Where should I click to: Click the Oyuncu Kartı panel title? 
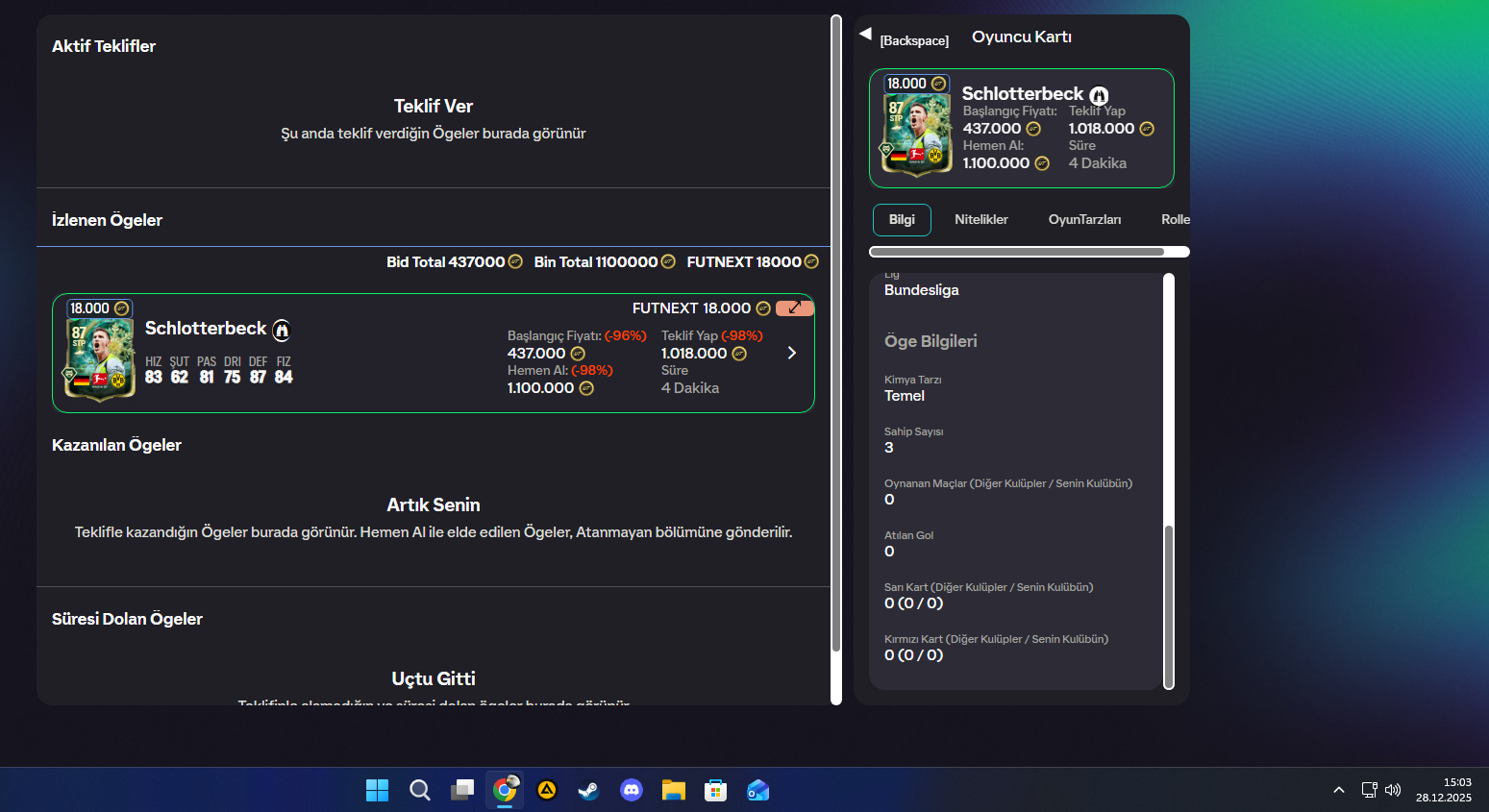pos(1022,37)
